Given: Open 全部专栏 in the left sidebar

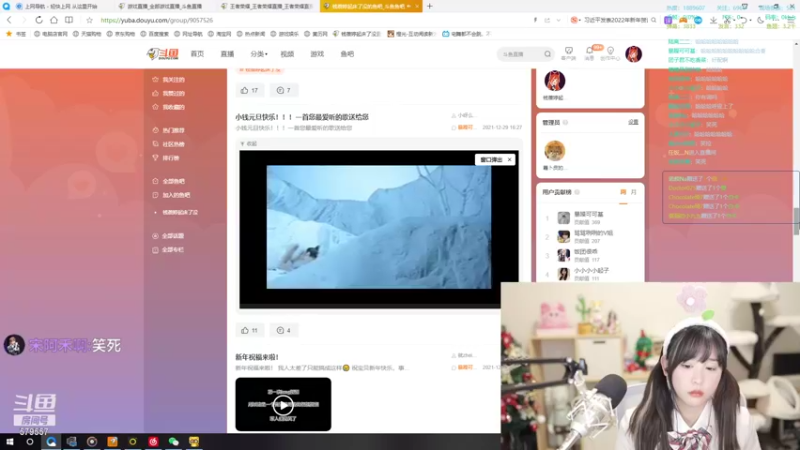Looking at the screenshot, I should click(169, 249).
